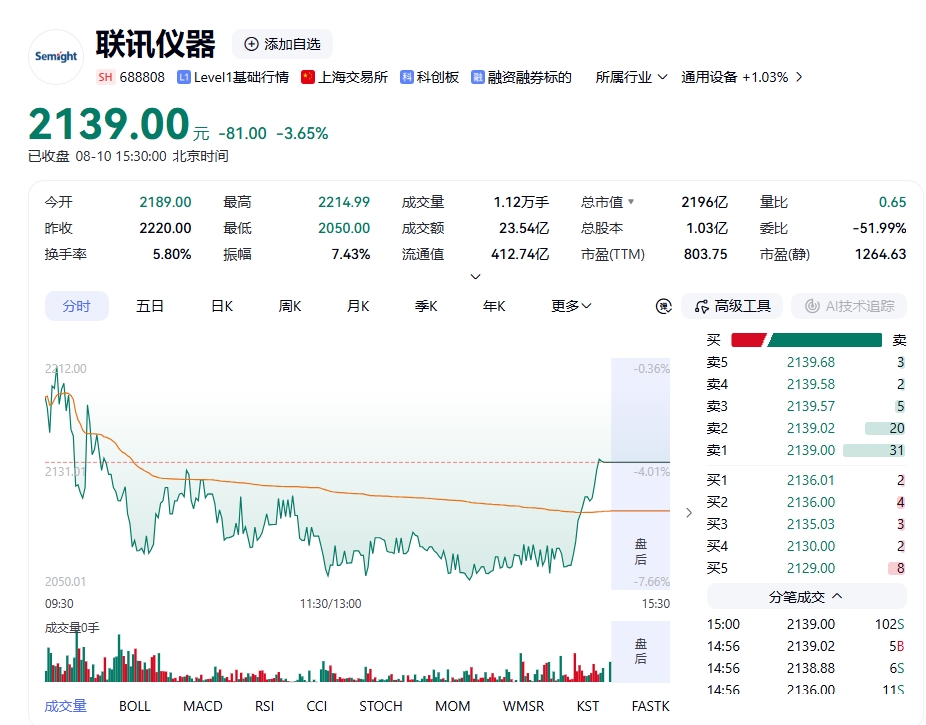Click the buy/sell ratio color bar
The image size is (926, 725).
[x=806, y=340]
